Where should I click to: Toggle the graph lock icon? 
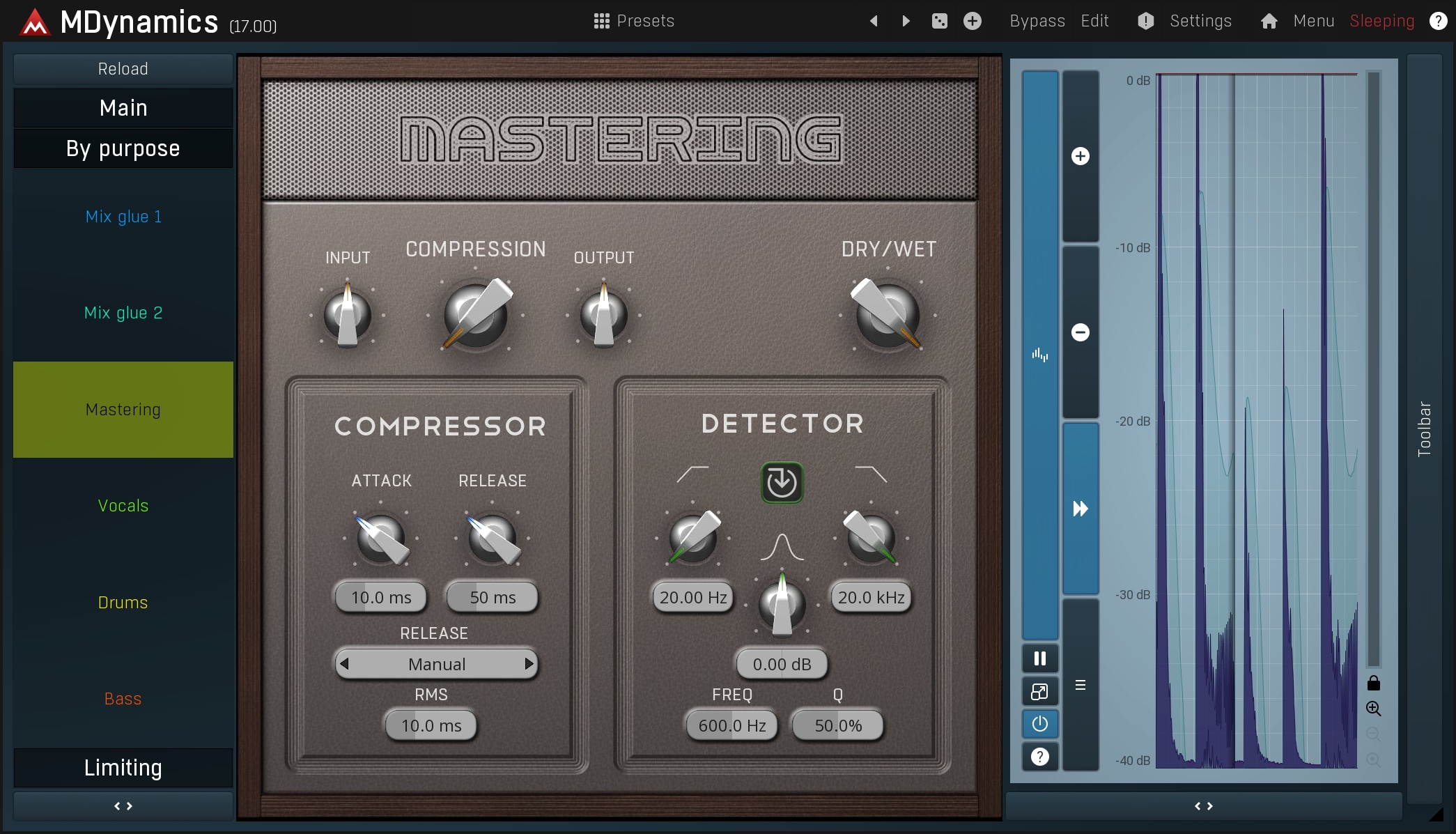pos(1373,683)
